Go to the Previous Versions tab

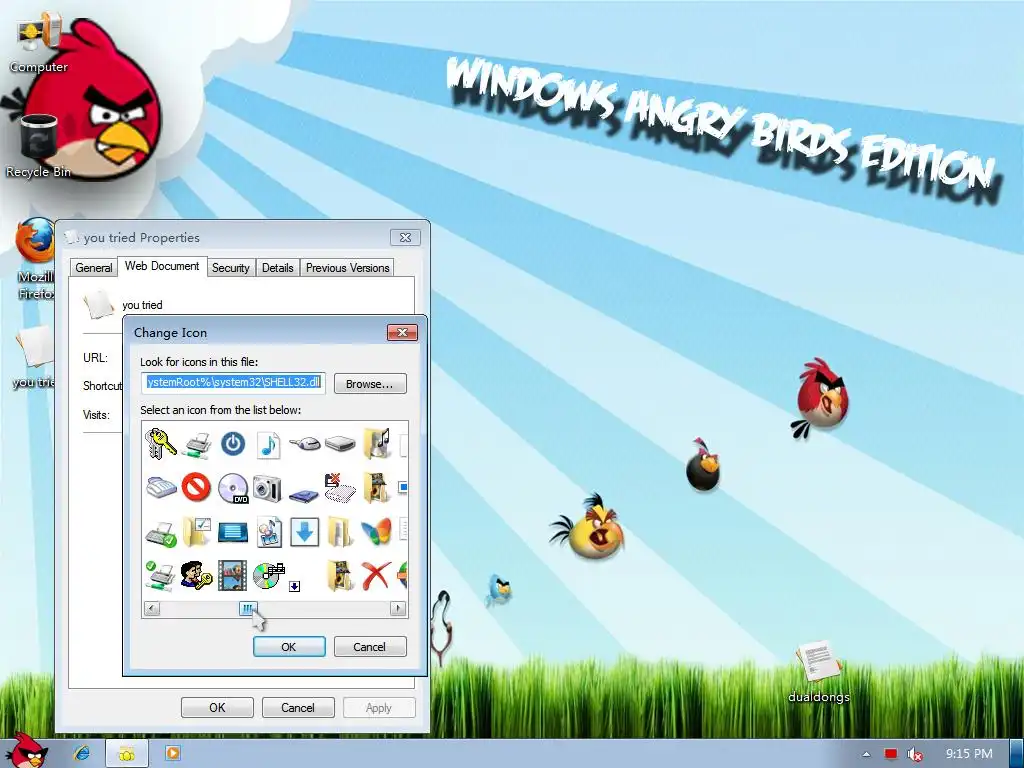point(347,268)
